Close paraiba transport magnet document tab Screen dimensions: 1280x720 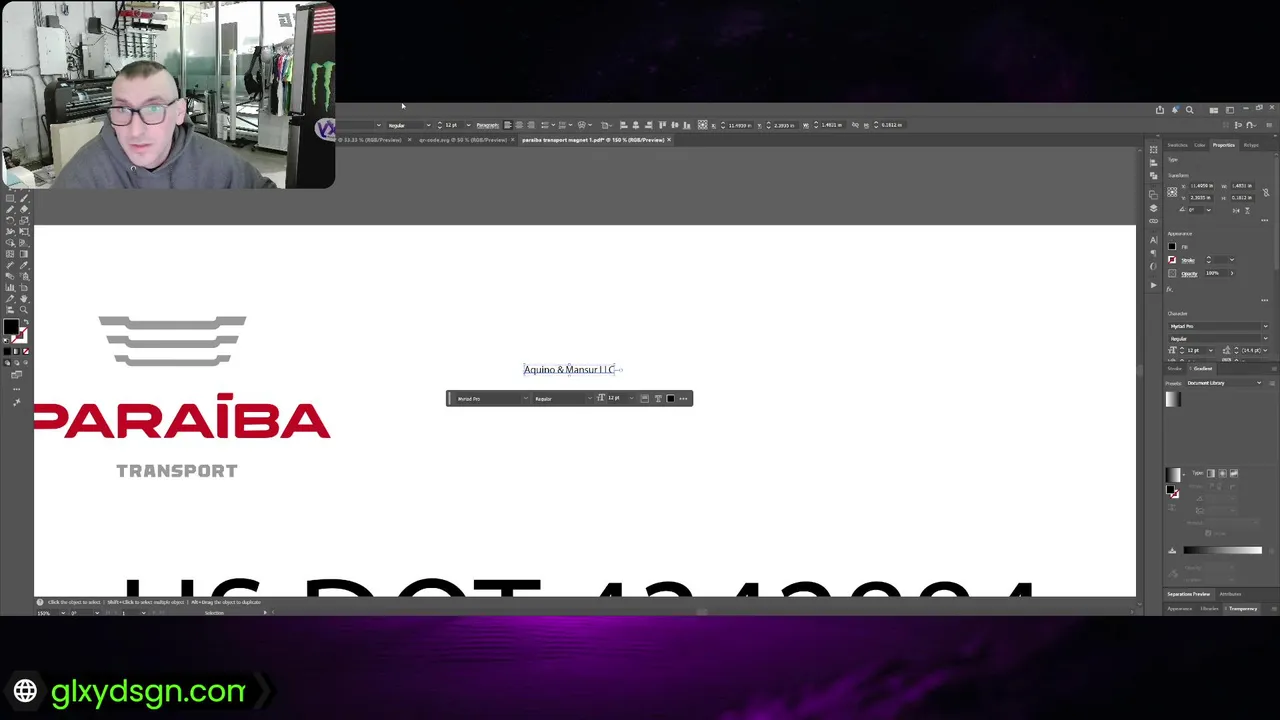[x=669, y=139]
